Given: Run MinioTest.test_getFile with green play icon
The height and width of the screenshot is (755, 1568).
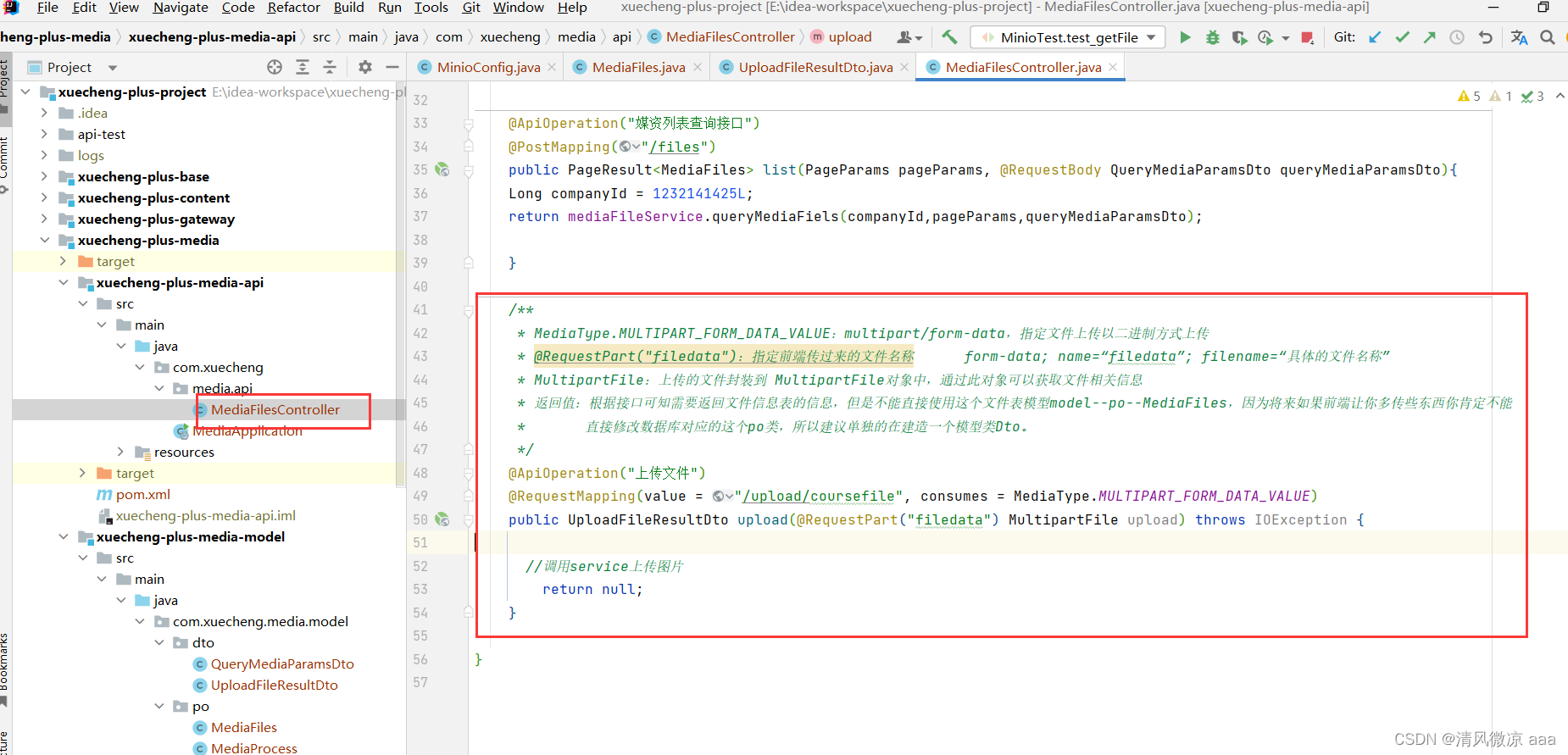Looking at the screenshot, I should tap(1185, 37).
